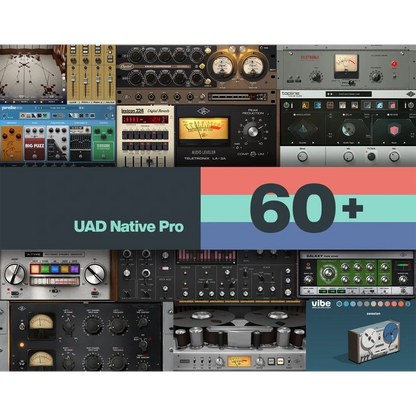Click the Lexicon 224 red LED display
This screenshot has height=416, width=416.
coord(145,119)
